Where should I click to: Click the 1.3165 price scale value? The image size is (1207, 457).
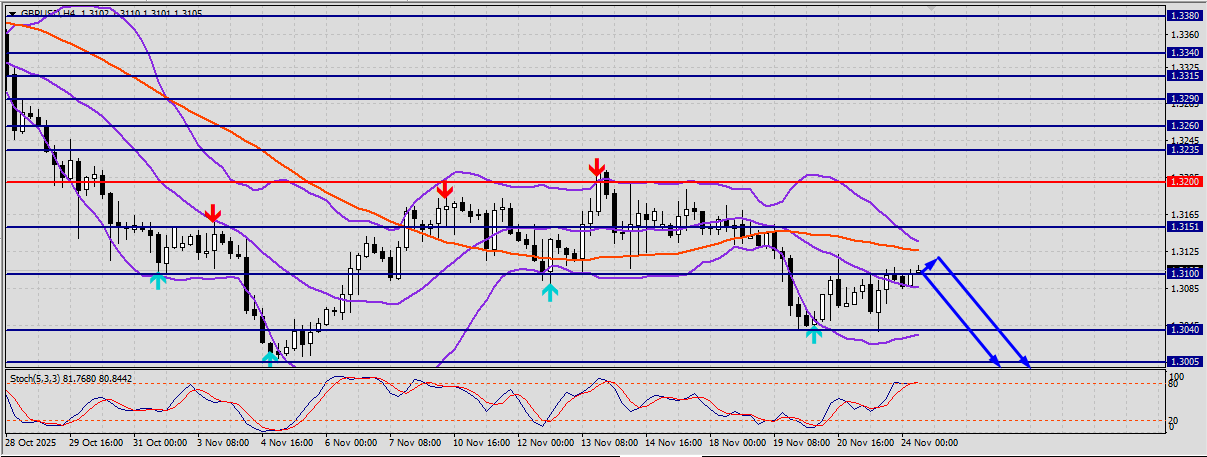pos(1185,214)
